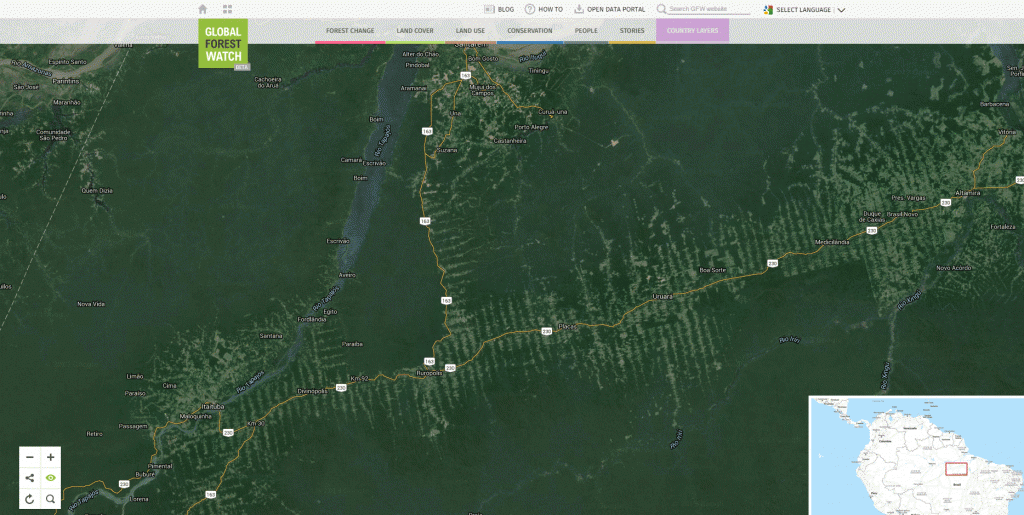Click the Quem Dizia label
1024x515 pixels.
click(97, 191)
